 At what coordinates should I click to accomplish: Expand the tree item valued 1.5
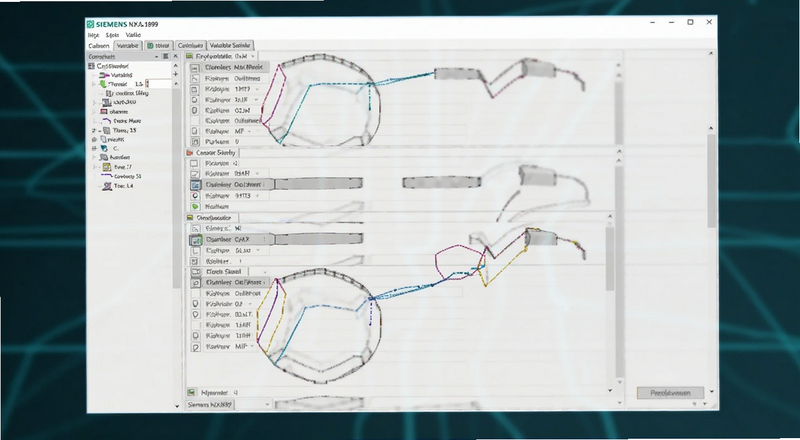pos(94,84)
